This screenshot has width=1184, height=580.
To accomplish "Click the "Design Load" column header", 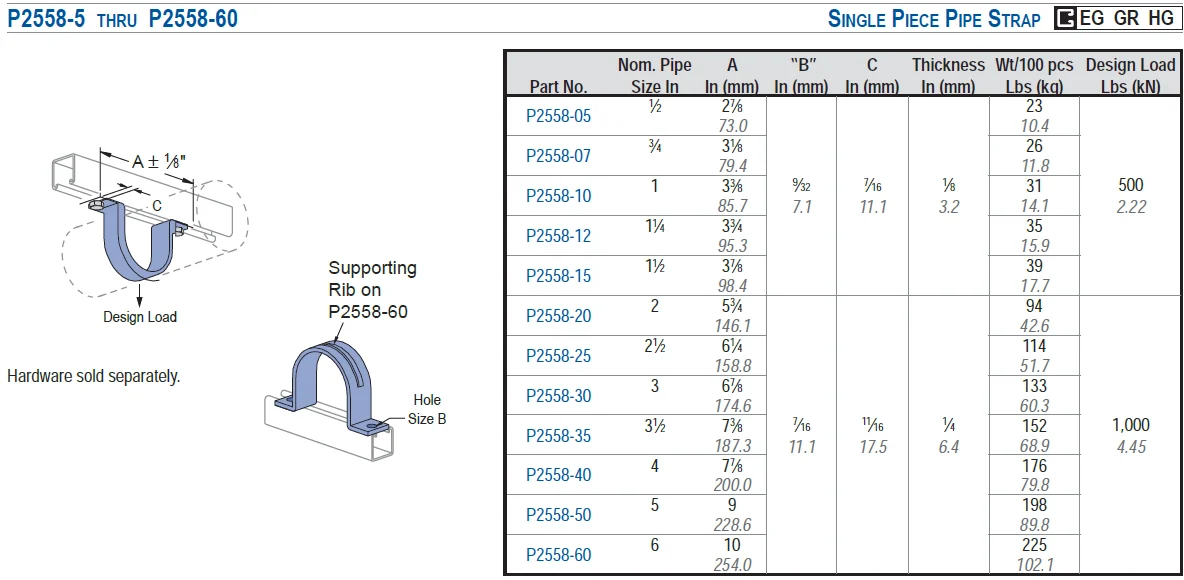I will click(1130, 76).
